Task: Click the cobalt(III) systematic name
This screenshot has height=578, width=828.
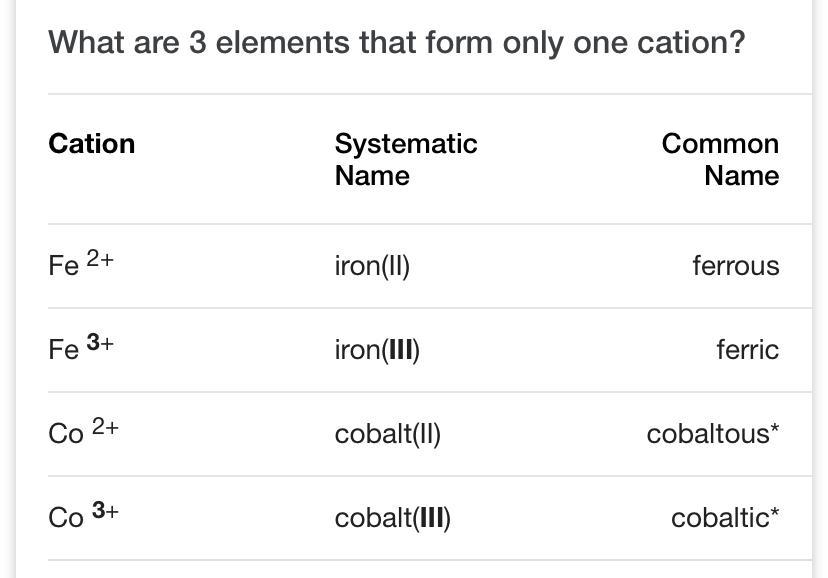Action: pyautogui.click(x=393, y=518)
